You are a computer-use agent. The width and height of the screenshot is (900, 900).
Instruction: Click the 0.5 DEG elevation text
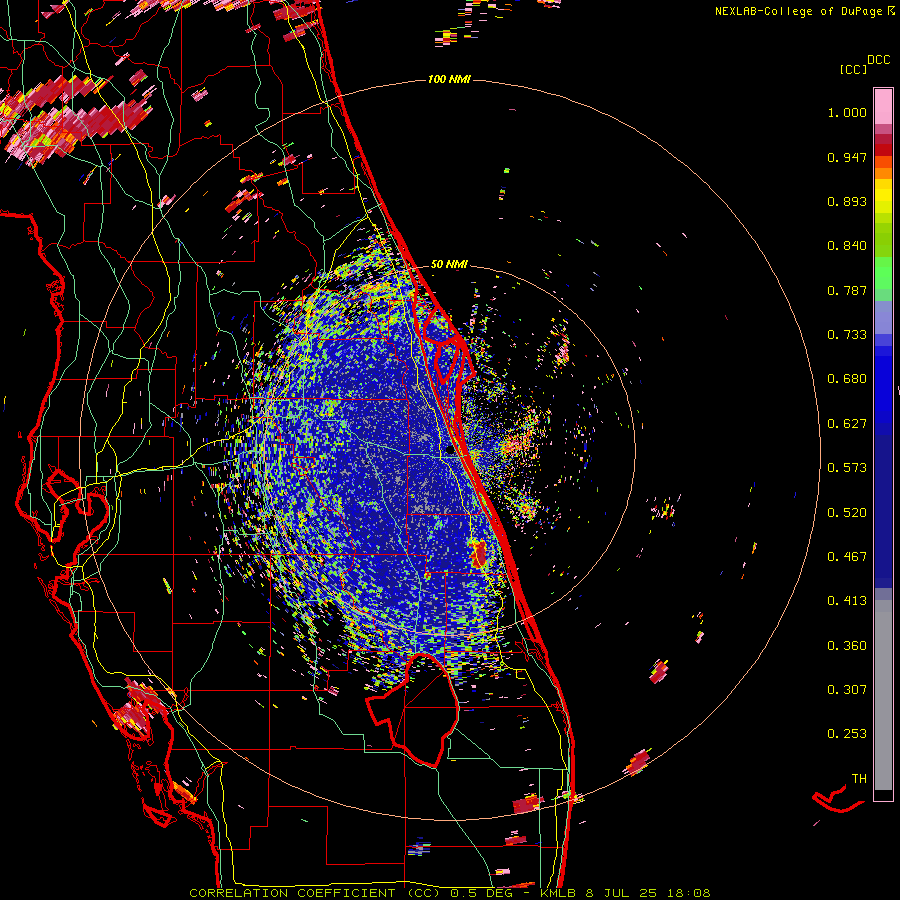point(481,893)
